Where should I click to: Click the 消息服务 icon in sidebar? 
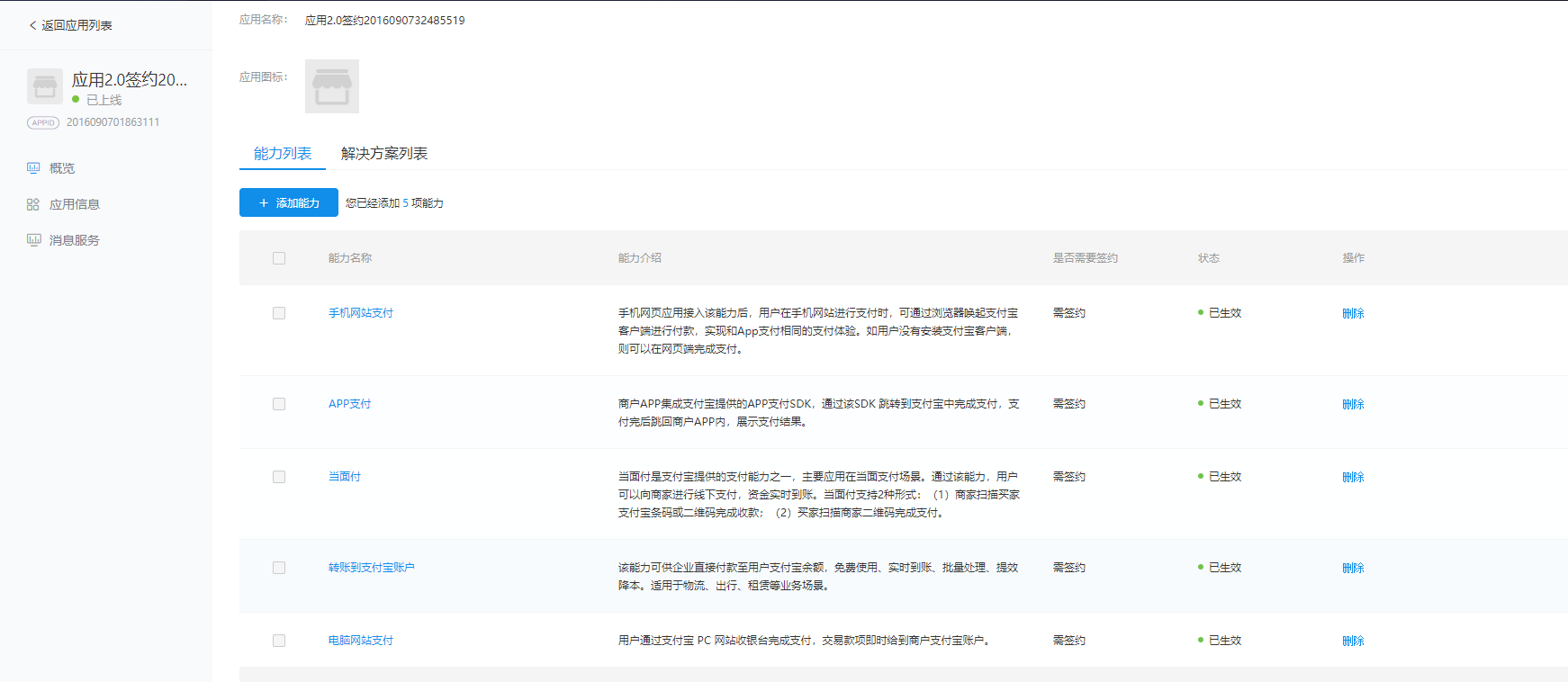[33, 240]
